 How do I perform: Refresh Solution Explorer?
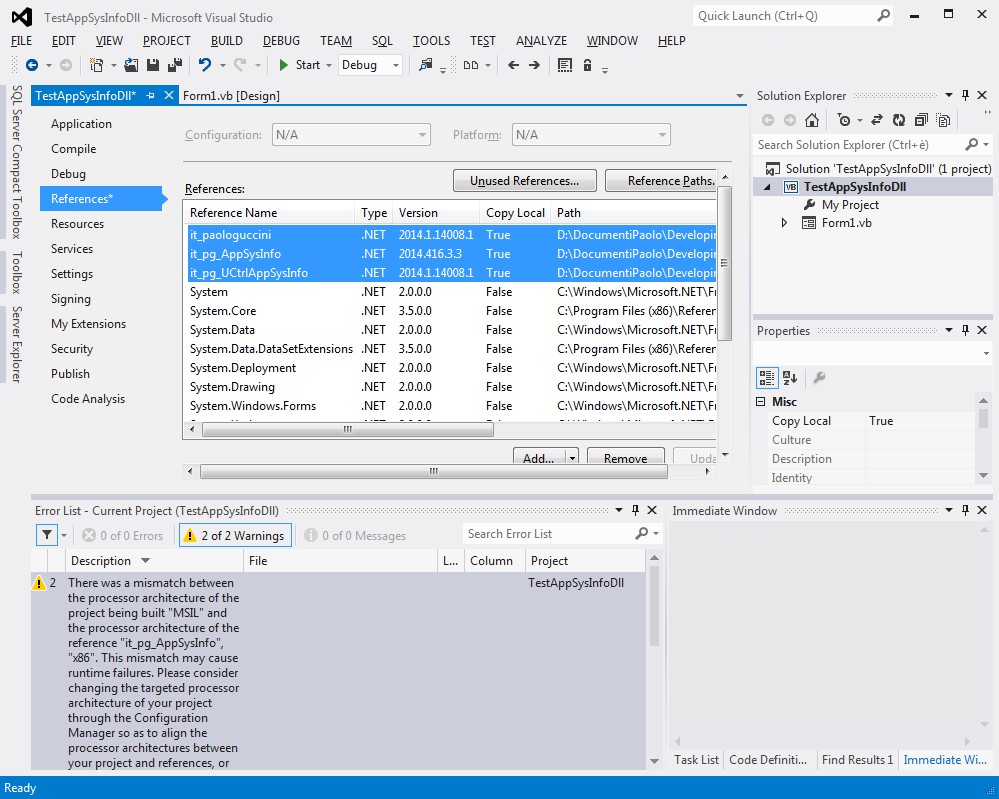[x=899, y=120]
